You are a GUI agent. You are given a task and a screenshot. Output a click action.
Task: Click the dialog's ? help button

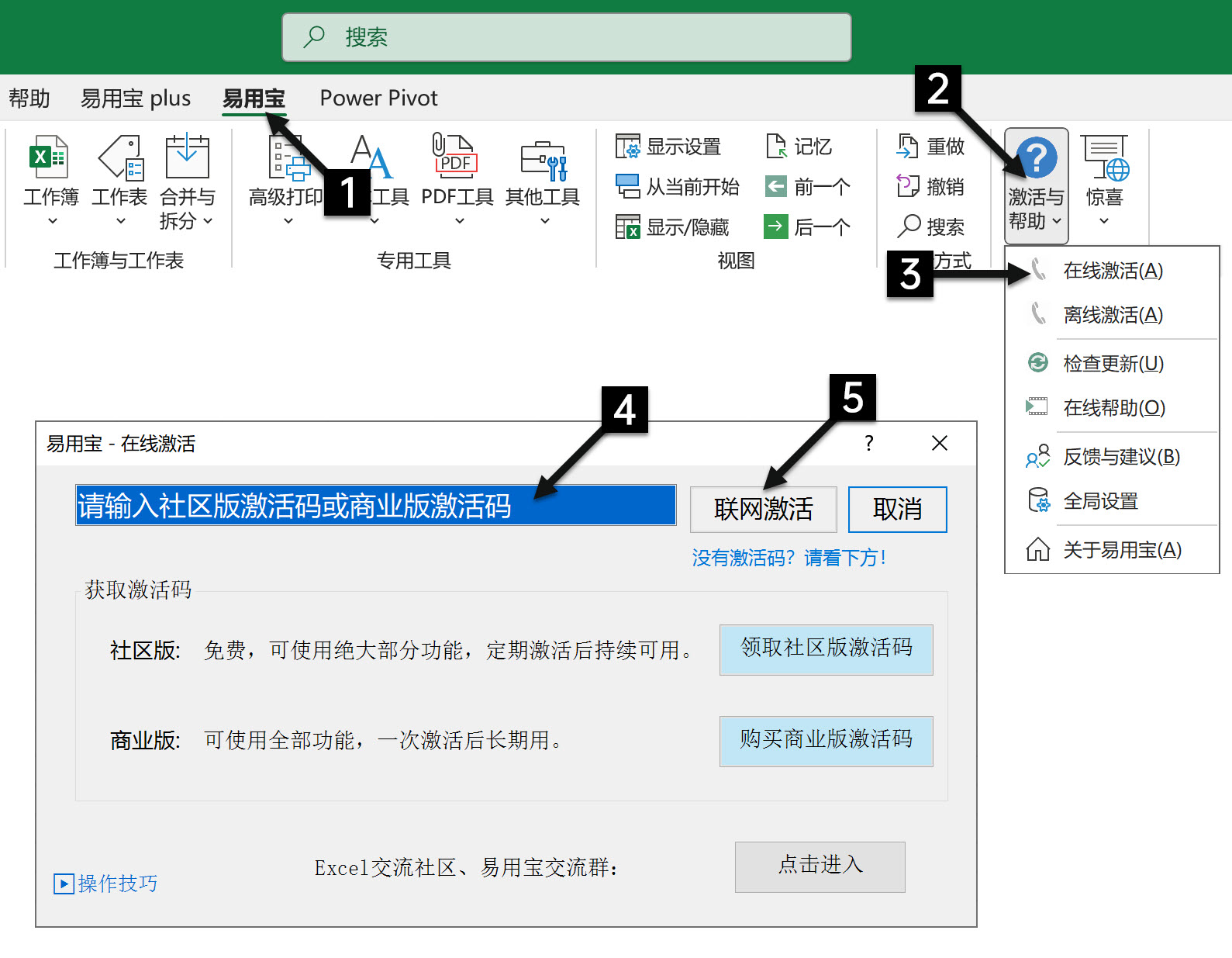pyautogui.click(x=869, y=443)
